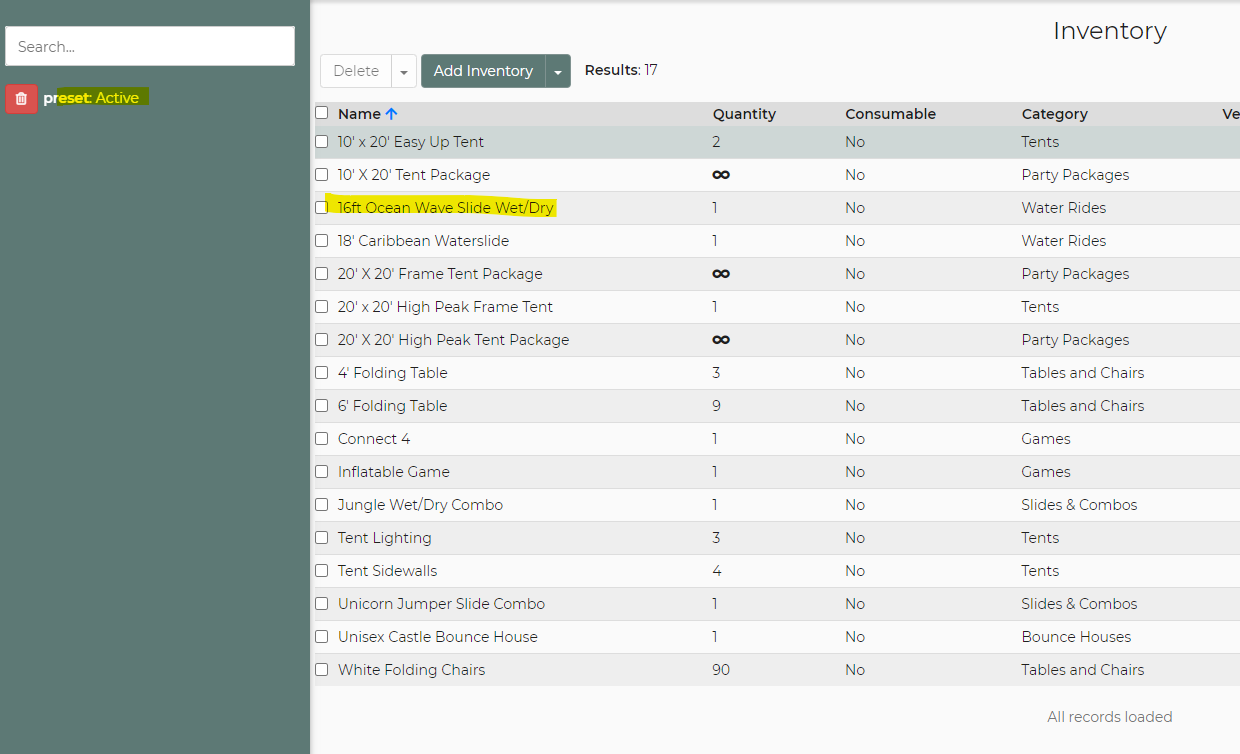
Task: Click the blue sort arrow next to Name
Action: 391,114
